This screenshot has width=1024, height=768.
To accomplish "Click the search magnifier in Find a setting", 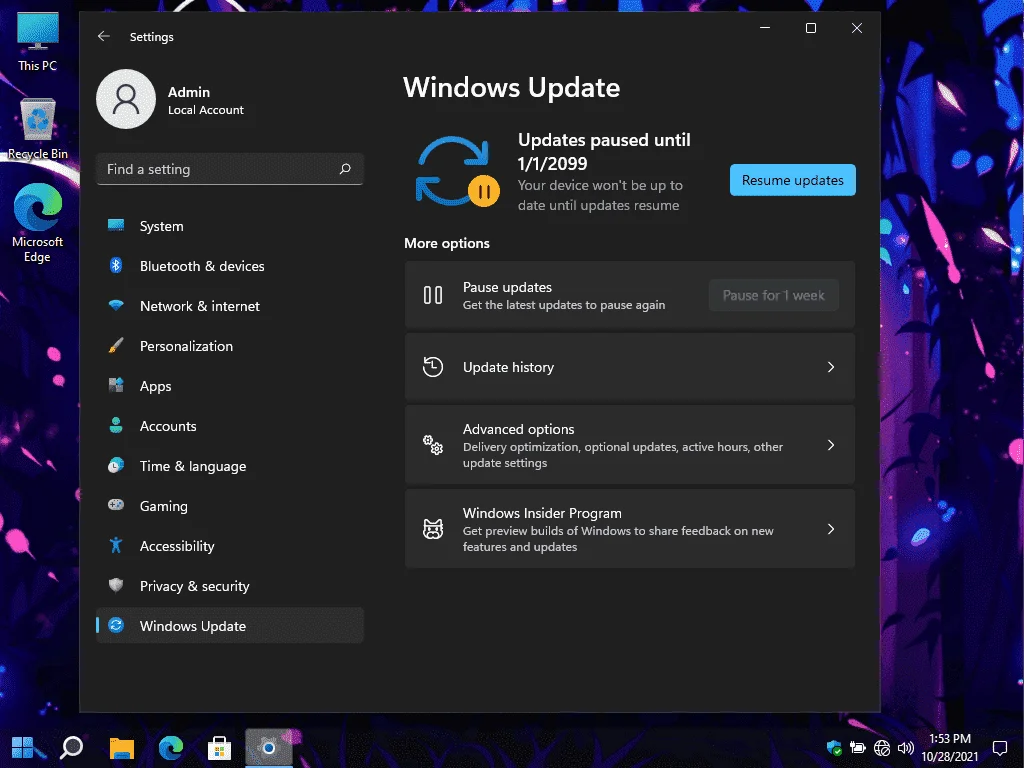I will coord(345,169).
